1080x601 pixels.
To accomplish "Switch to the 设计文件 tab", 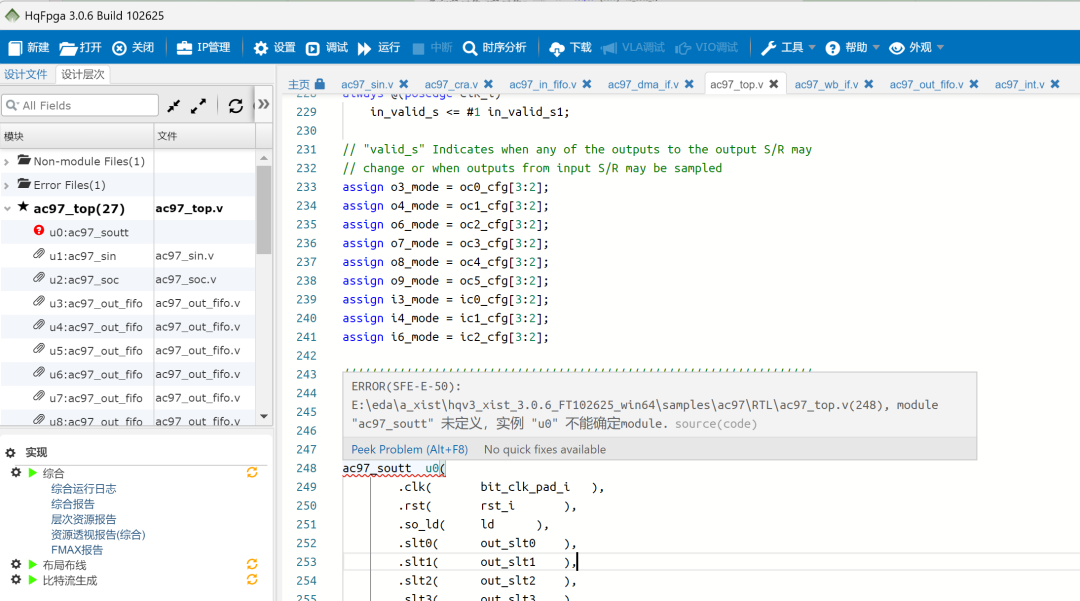I will click(x=26, y=75).
